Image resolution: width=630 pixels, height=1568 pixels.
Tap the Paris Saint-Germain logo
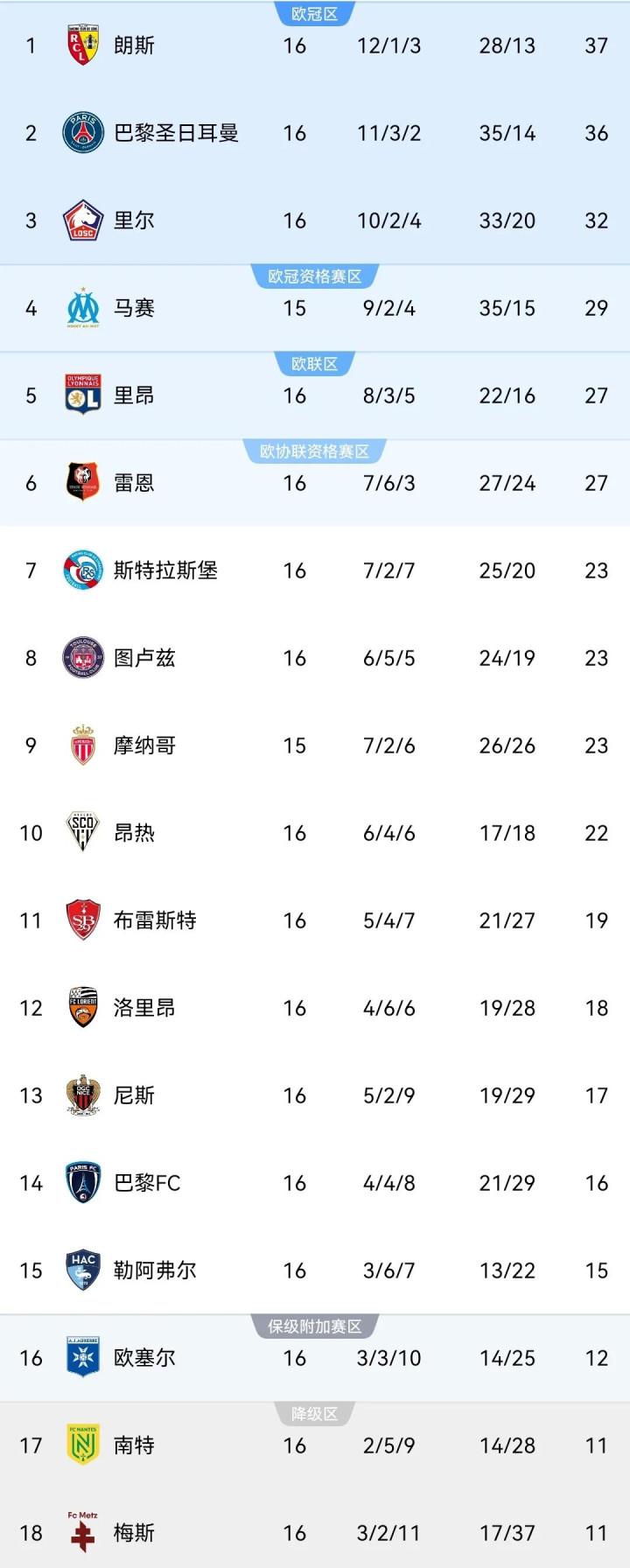[x=83, y=133]
